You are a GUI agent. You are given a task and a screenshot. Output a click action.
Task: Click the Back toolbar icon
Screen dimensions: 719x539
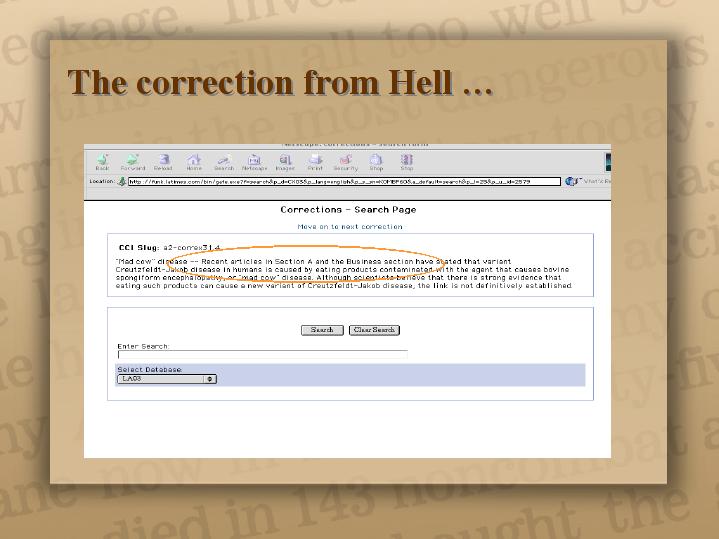[x=102, y=162]
